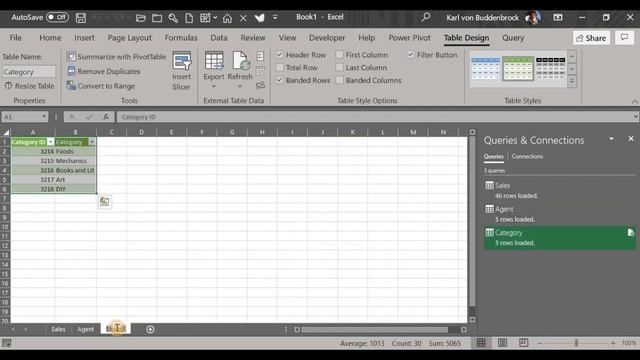Select the green table style thumbnail
This screenshot has width=640, height=360.
coord(518,68)
